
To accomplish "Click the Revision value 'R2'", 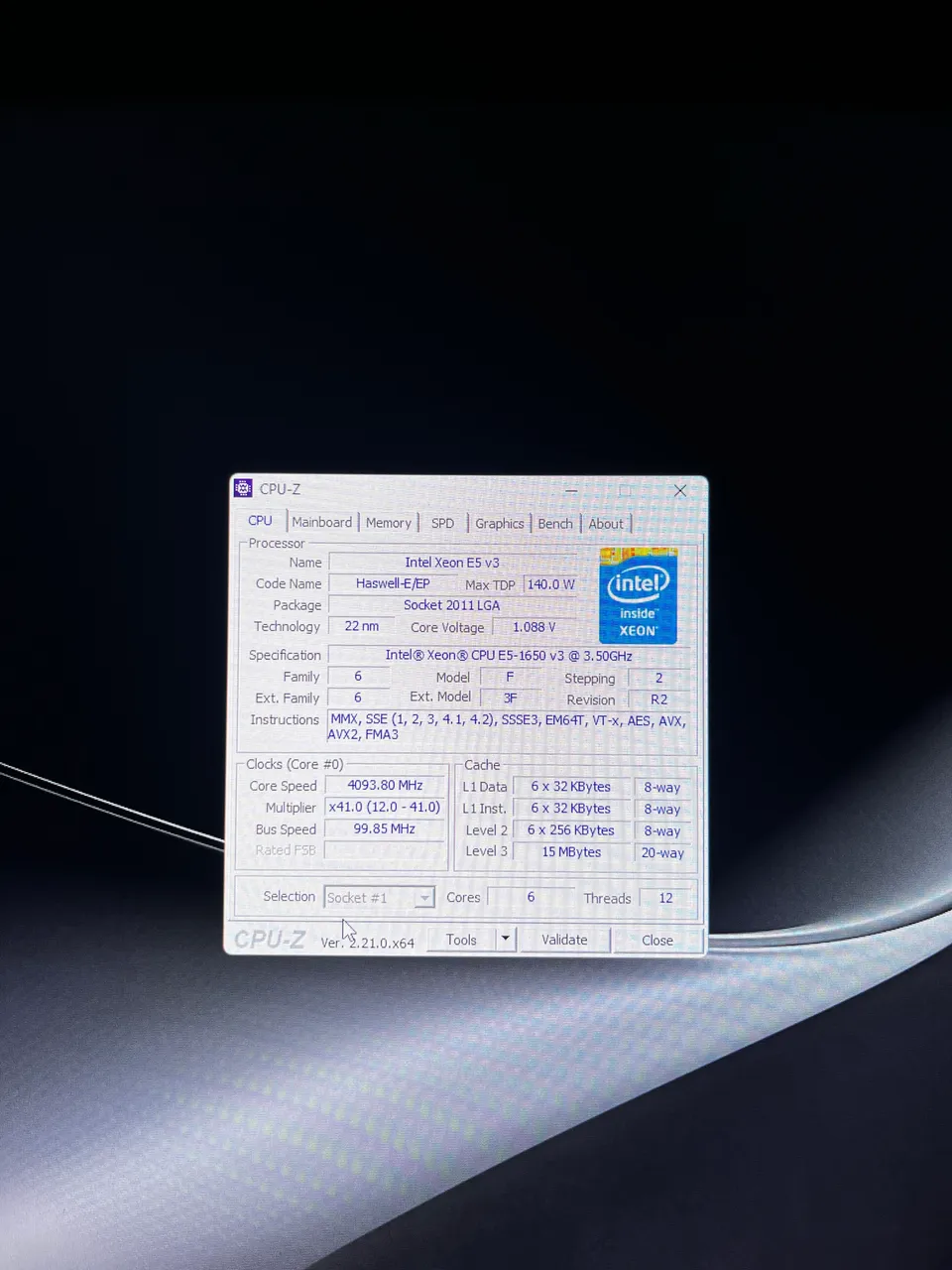I will click(658, 699).
